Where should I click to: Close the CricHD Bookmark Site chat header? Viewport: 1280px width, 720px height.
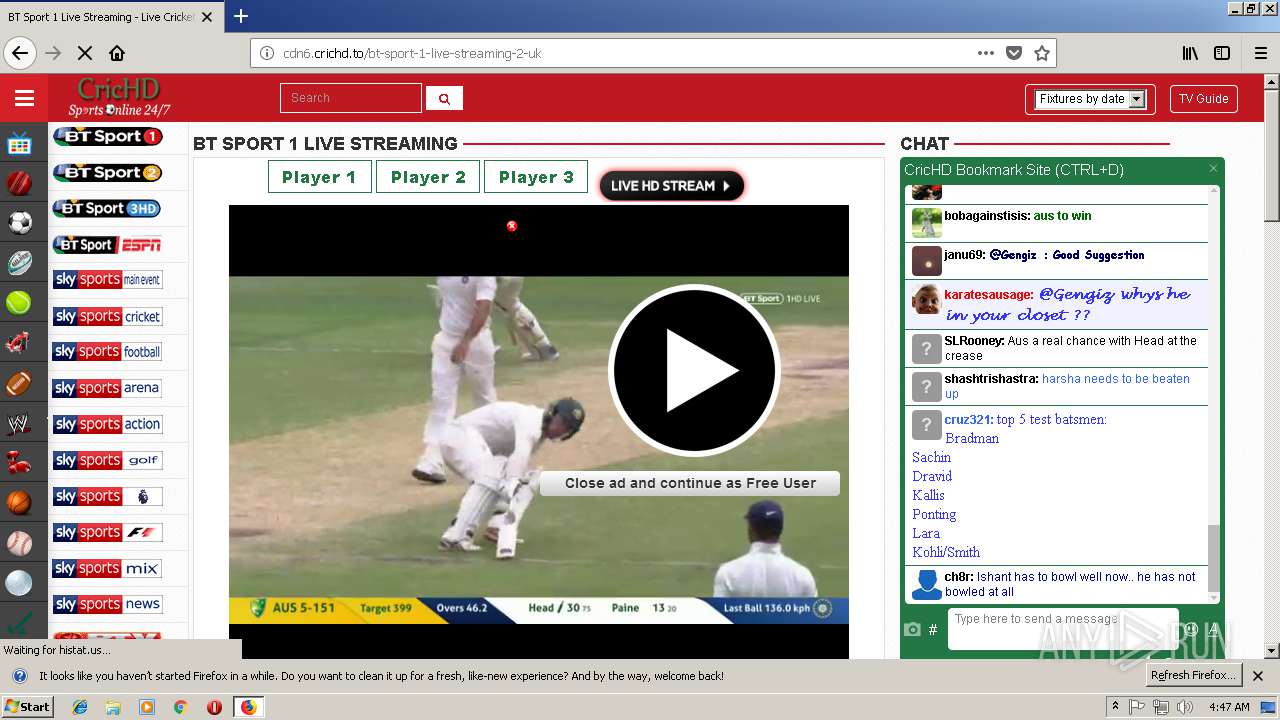pos(1213,169)
